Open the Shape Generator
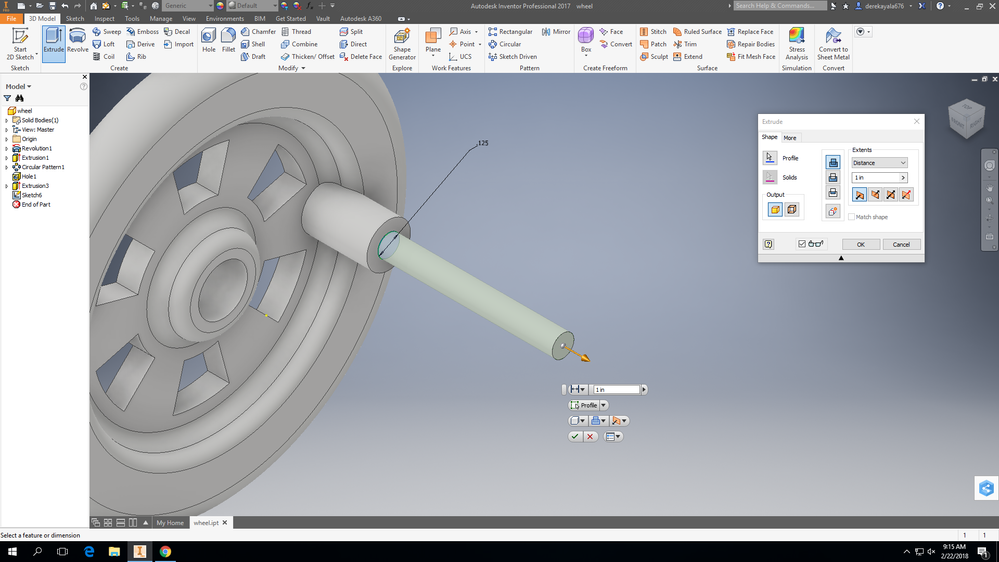Screen dimensions: 999x562 pos(402,45)
